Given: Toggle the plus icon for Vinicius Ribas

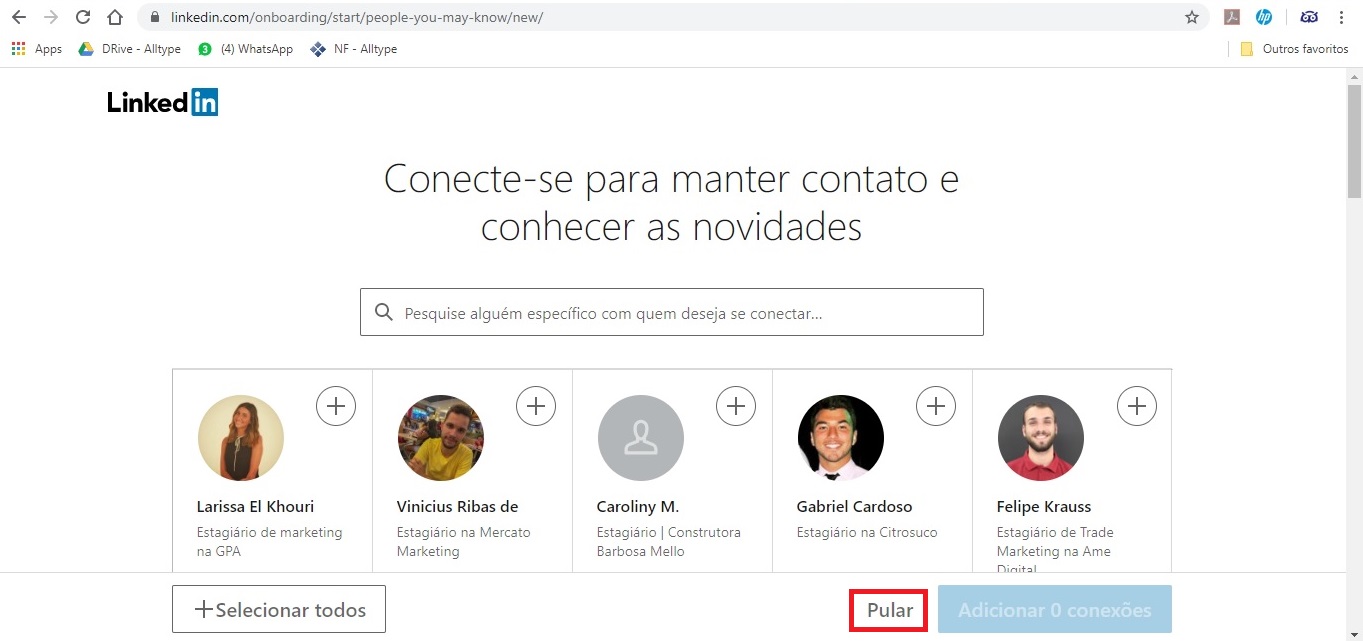Looking at the screenshot, I should (x=536, y=406).
